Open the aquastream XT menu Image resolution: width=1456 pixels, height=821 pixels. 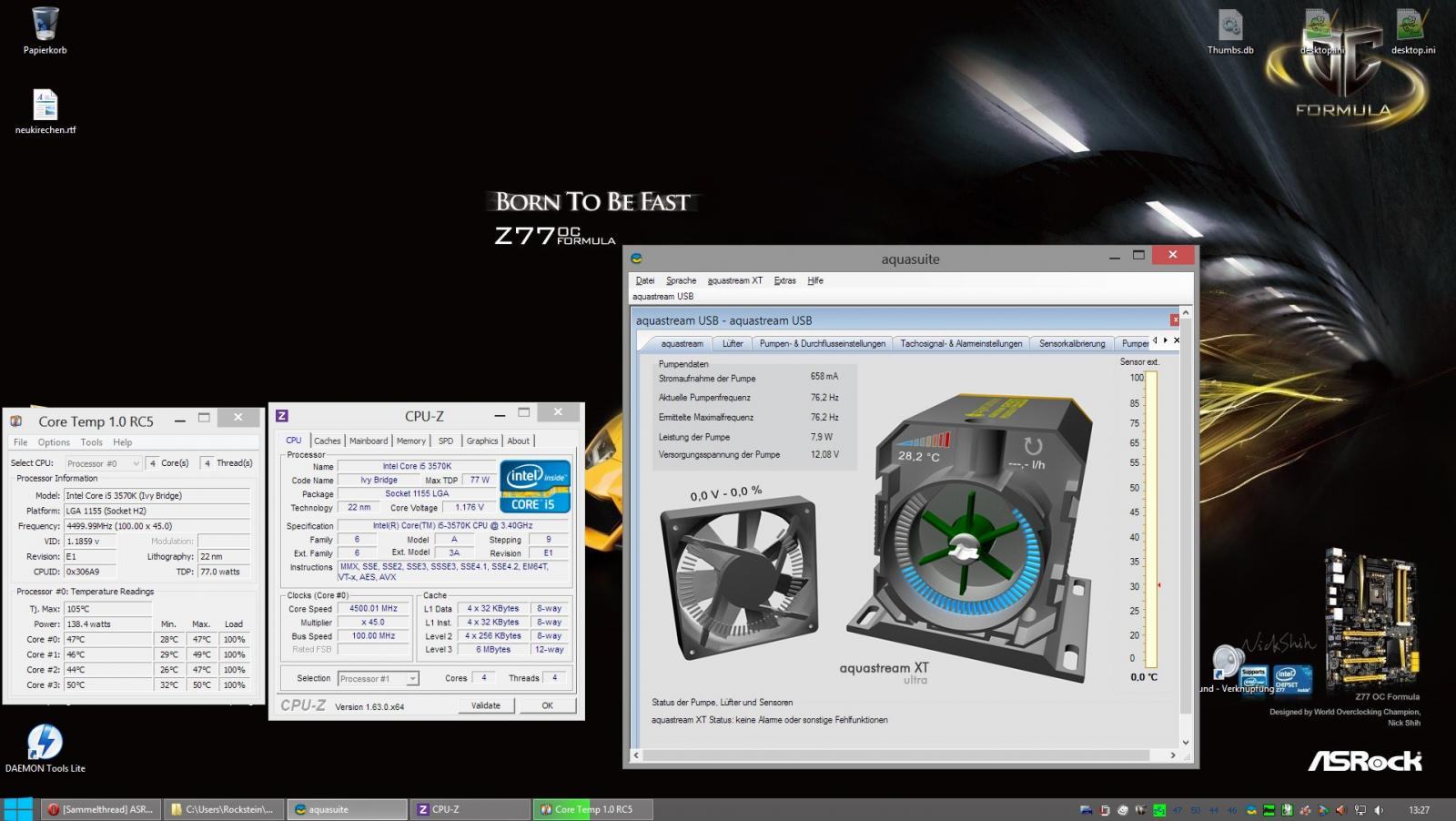click(x=735, y=280)
